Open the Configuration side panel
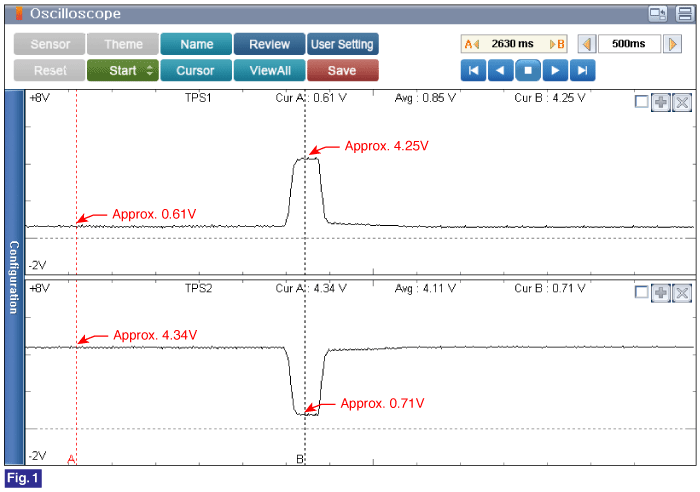This screenshot has width=700, height=492. pos(14,277)
